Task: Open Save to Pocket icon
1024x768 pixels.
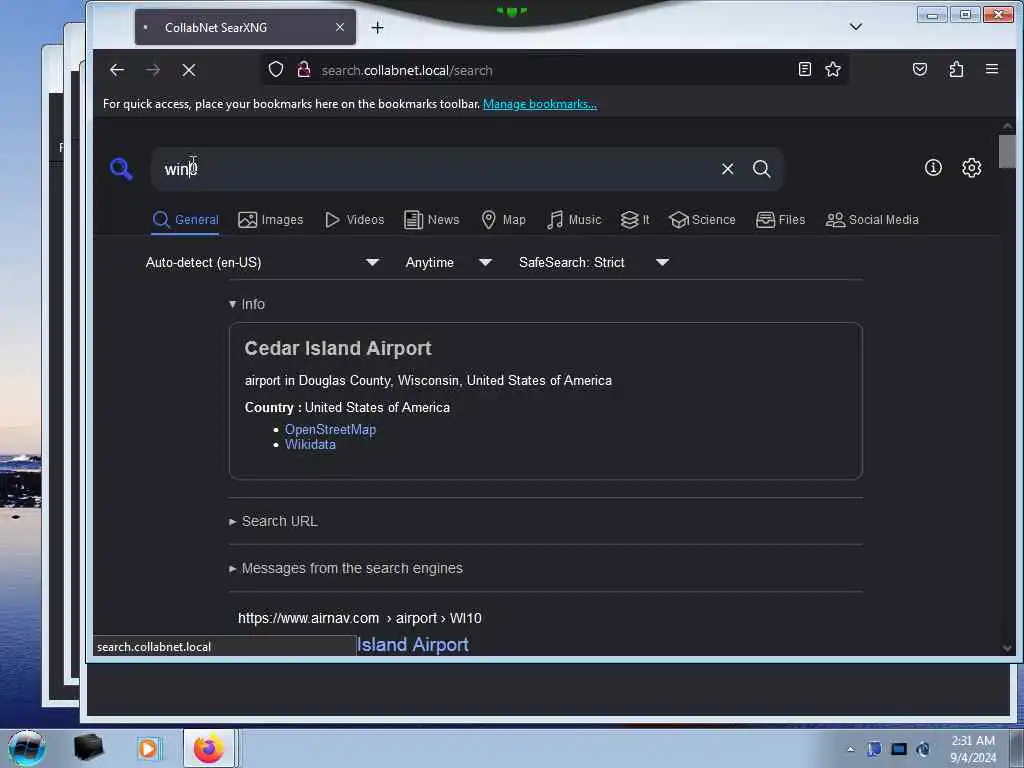Action: pyautogui.click(x=920, y=69)
